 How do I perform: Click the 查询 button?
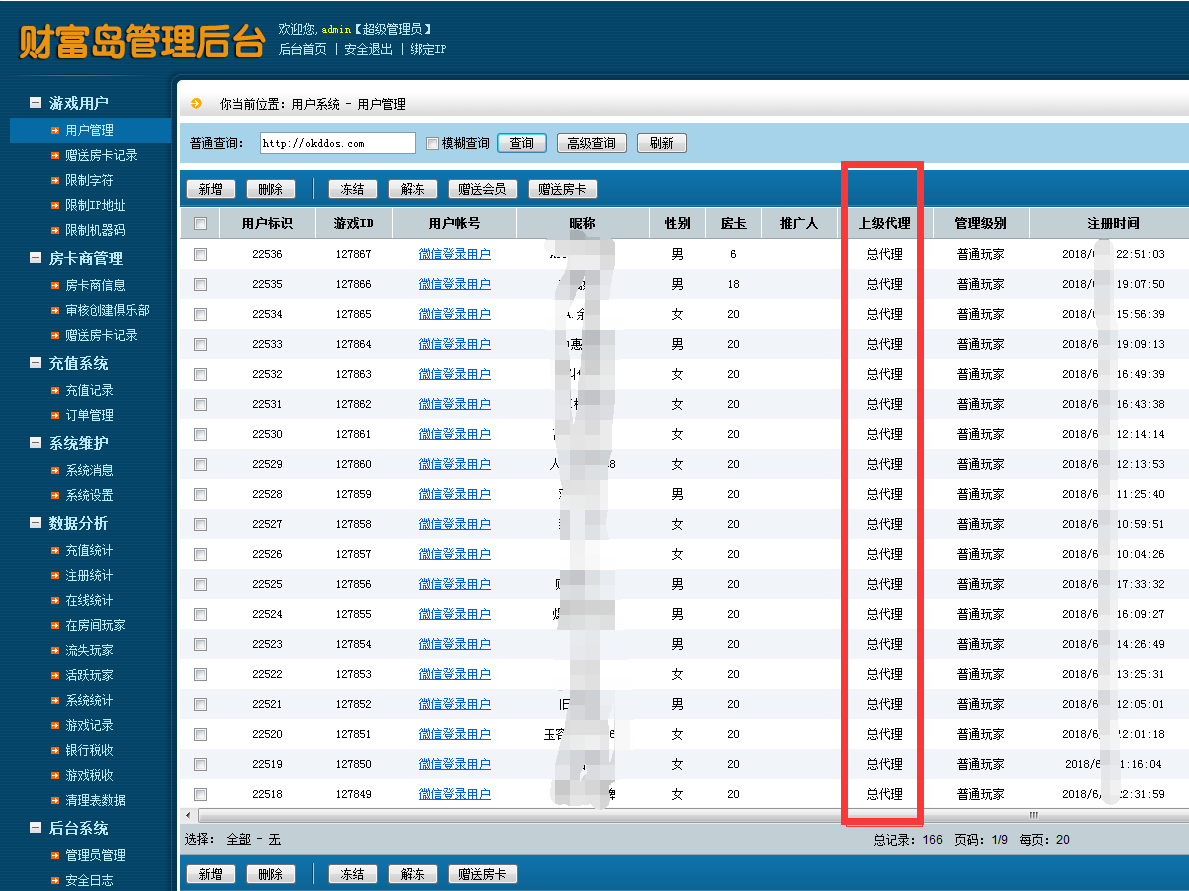[x=521, y=142]
